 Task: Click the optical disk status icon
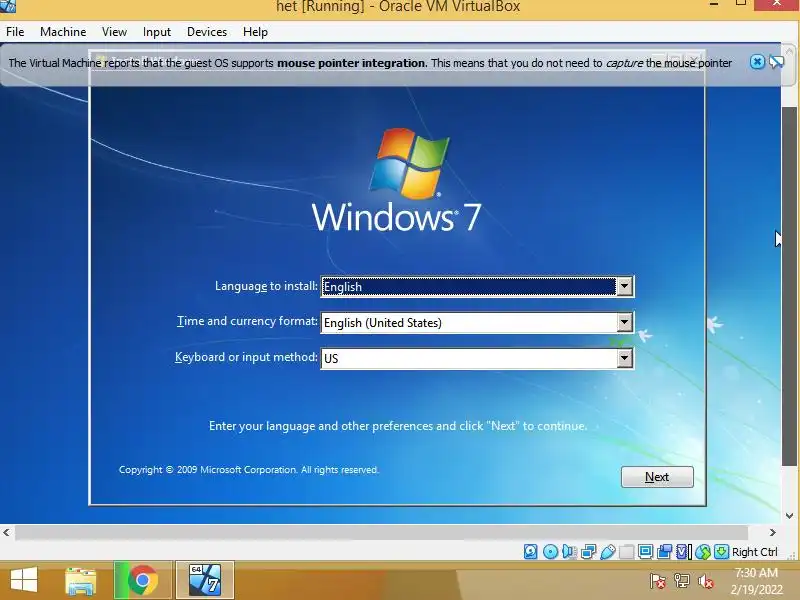click(x=550, y=552)
